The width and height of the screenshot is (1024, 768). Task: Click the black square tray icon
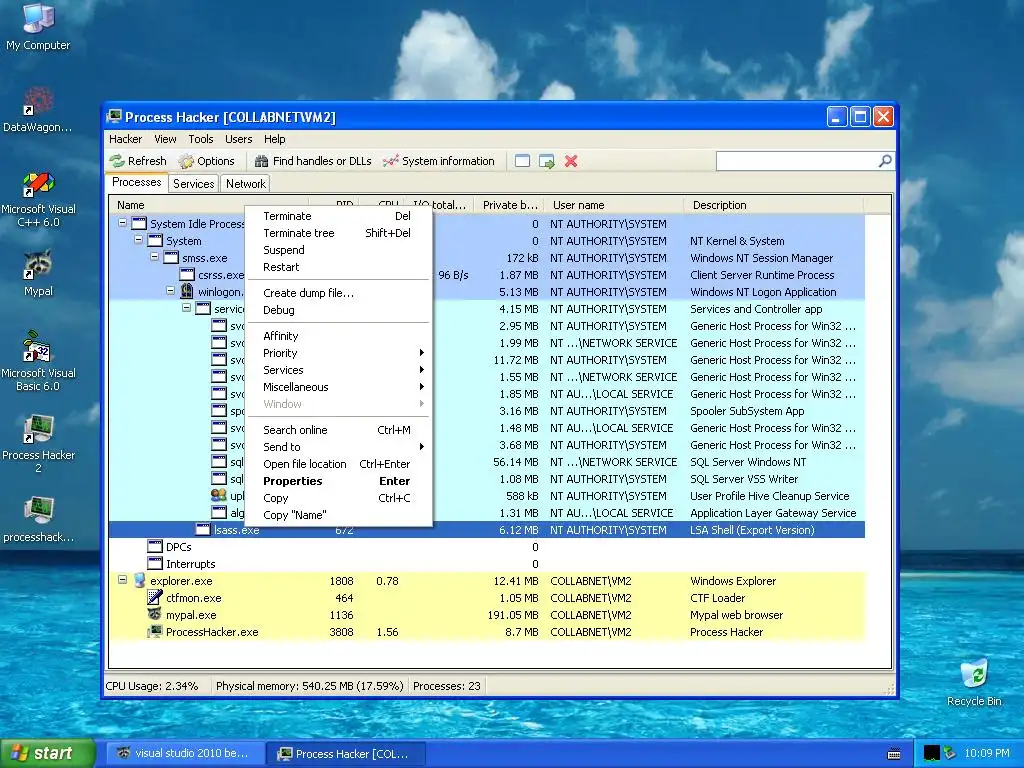click(x=931, y=753)
